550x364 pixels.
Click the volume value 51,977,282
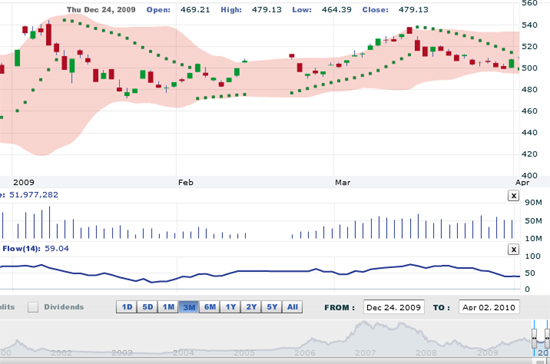(34, 195)
